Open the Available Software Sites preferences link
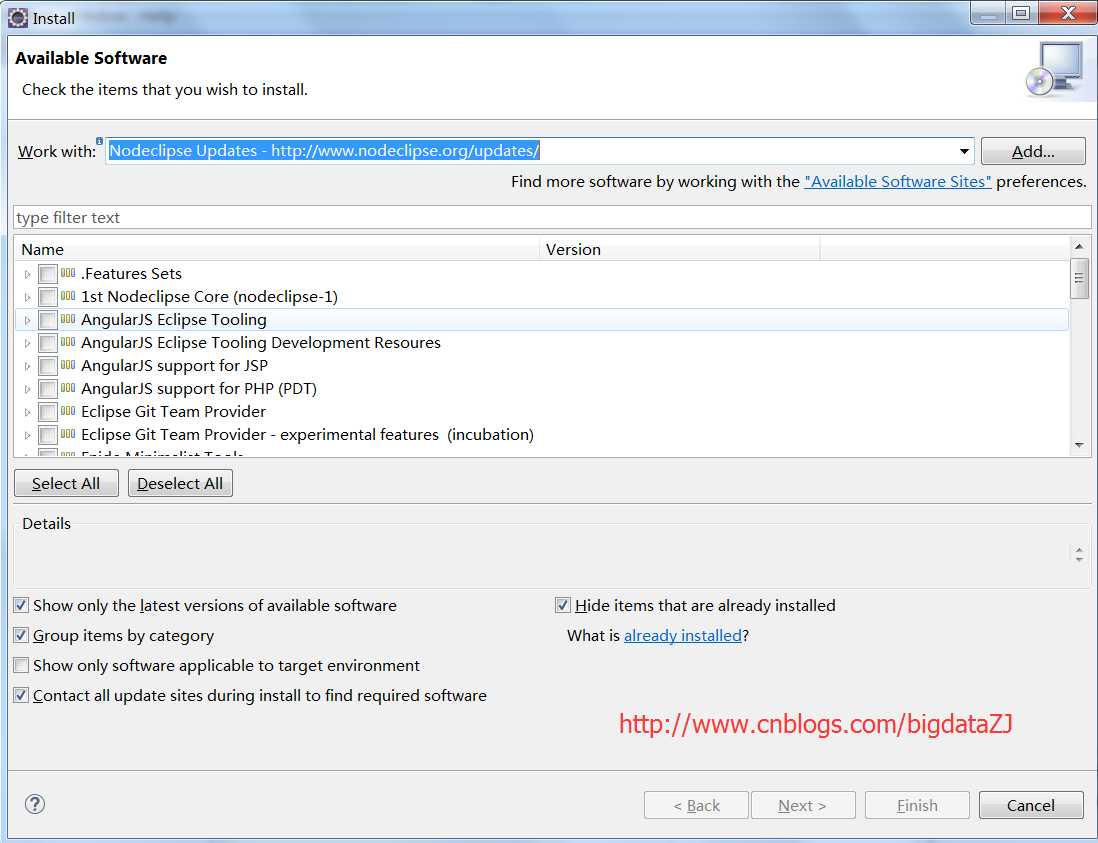1098x843 pixels. (x=898, y=181)
